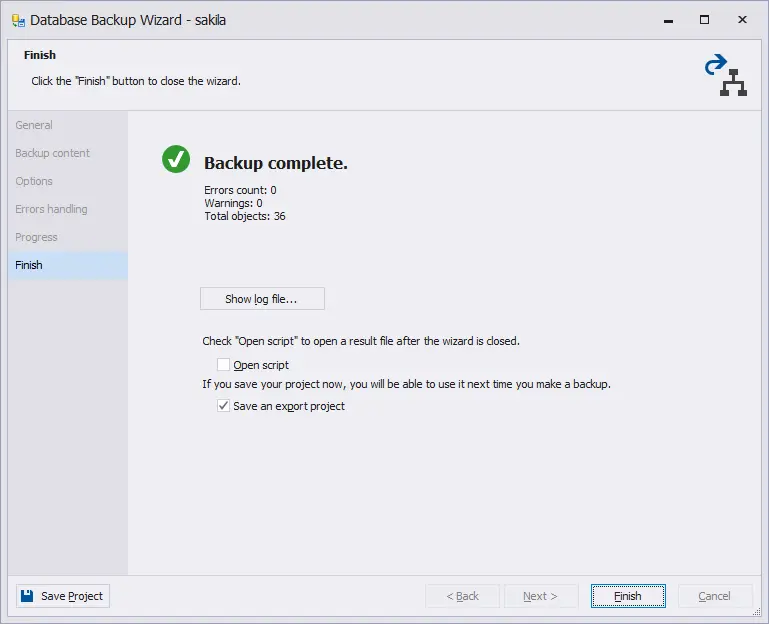
Task: Click the 'Backup complete.' heading
Action: [276, 163]
